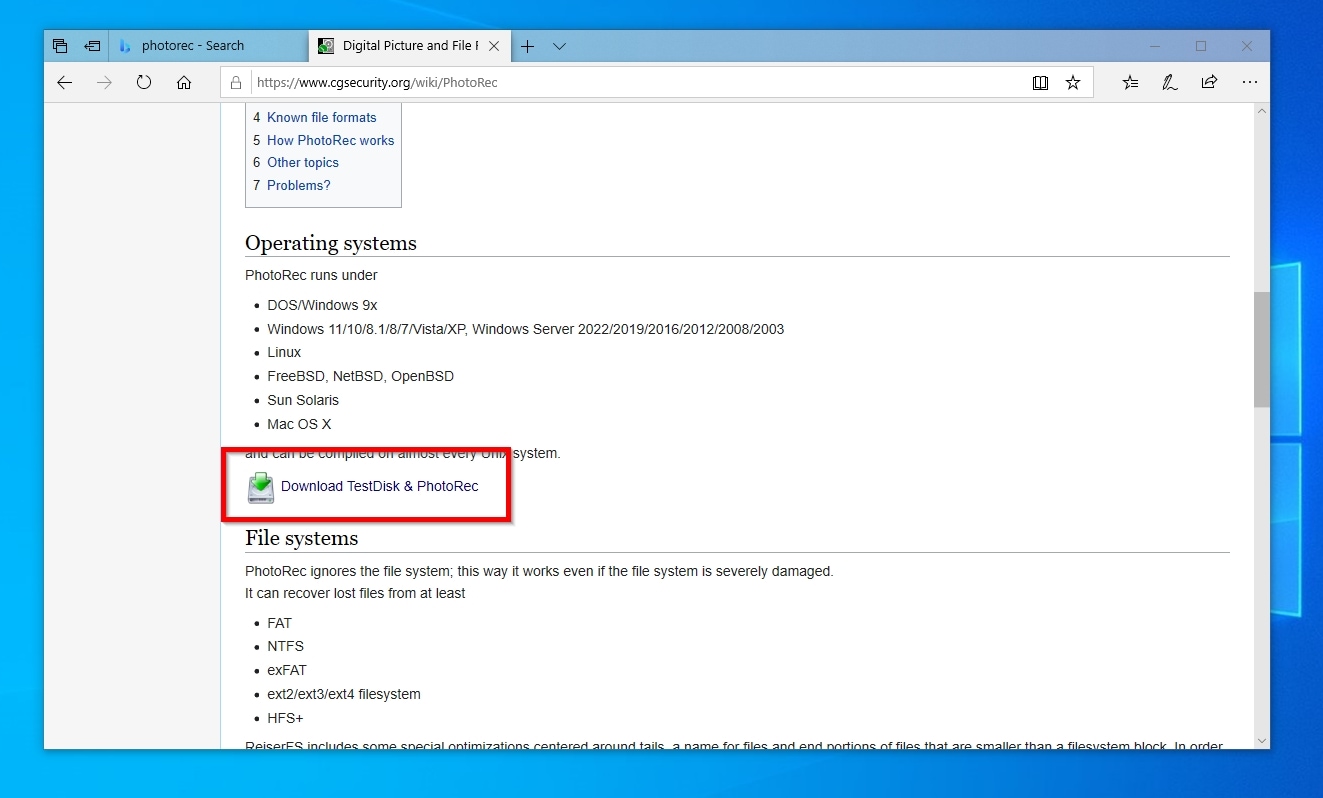Click the DOS/Windows 9x list item

[322, 306]
